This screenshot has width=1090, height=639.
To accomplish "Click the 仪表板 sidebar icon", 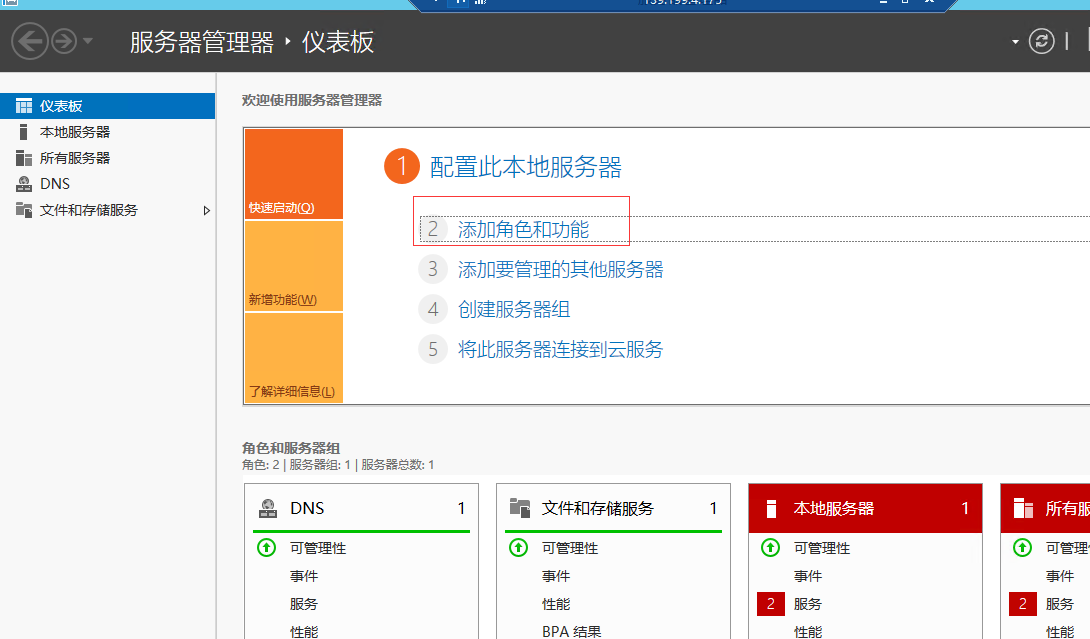I will [x=24, y=106].
